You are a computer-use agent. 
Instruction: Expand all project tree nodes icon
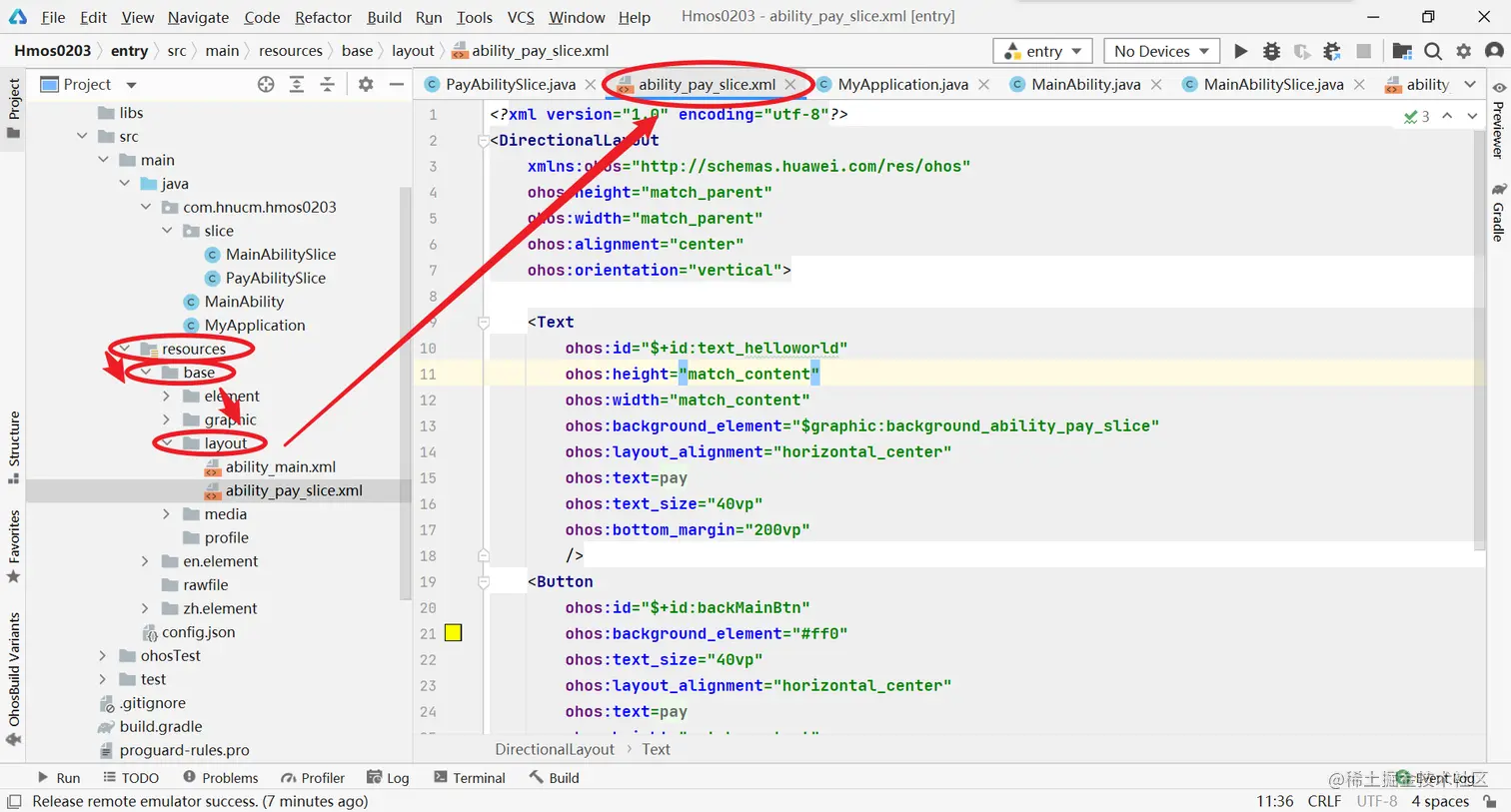297,85
